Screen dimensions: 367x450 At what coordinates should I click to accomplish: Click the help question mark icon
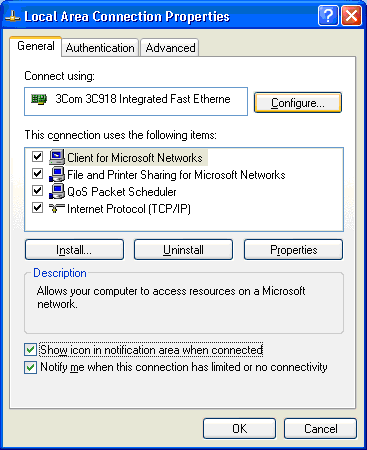coord(328,15)
